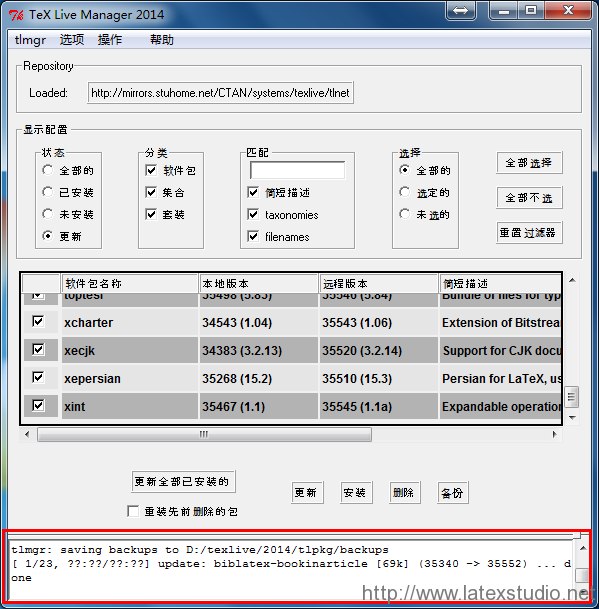The image size is (599, 609).
Task: Toggle 套装 category checkbox
Action: pos(151,214)
